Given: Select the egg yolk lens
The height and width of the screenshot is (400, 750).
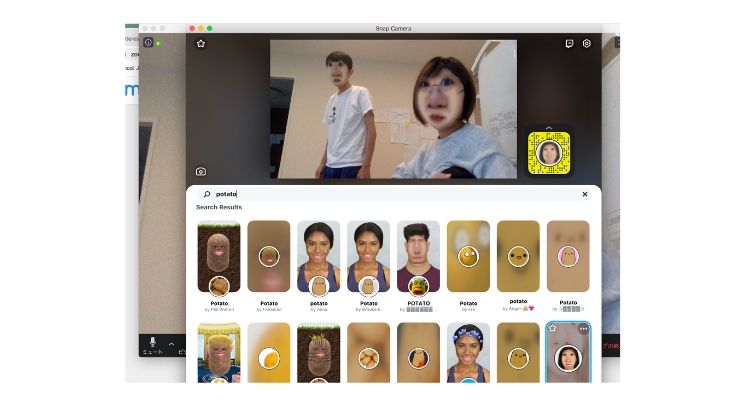Looking at the screenshot, I should tap(269, 353).
